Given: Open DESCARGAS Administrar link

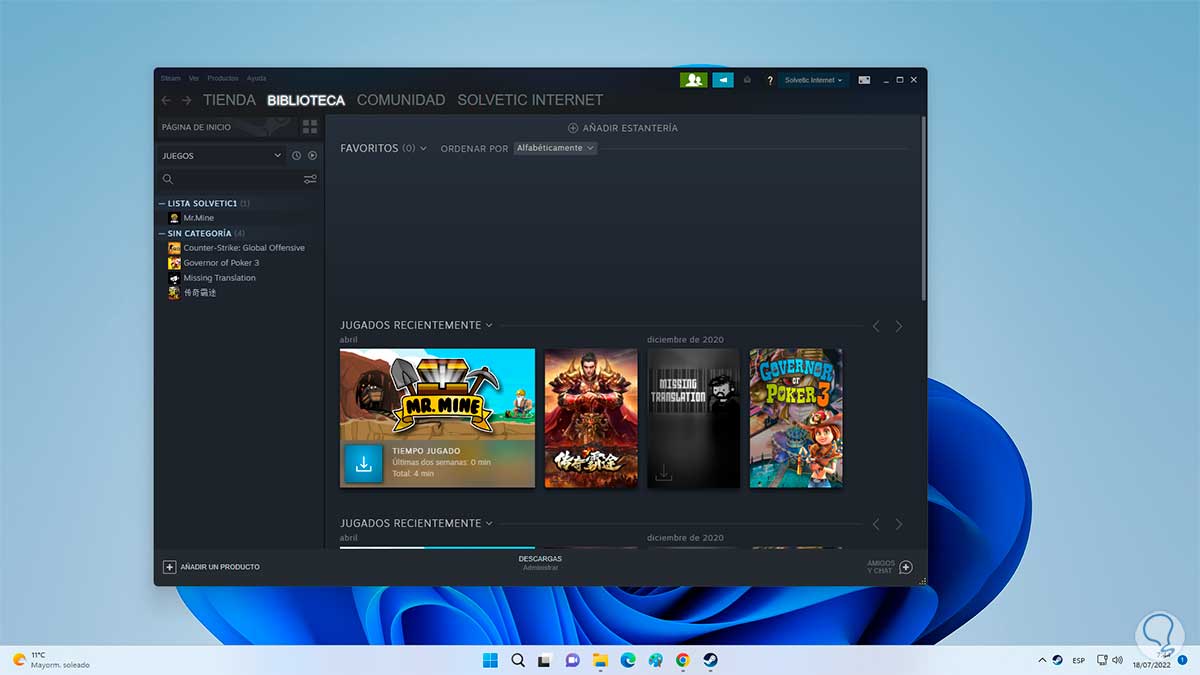Looking at the screenshot, I should [540, 563].
